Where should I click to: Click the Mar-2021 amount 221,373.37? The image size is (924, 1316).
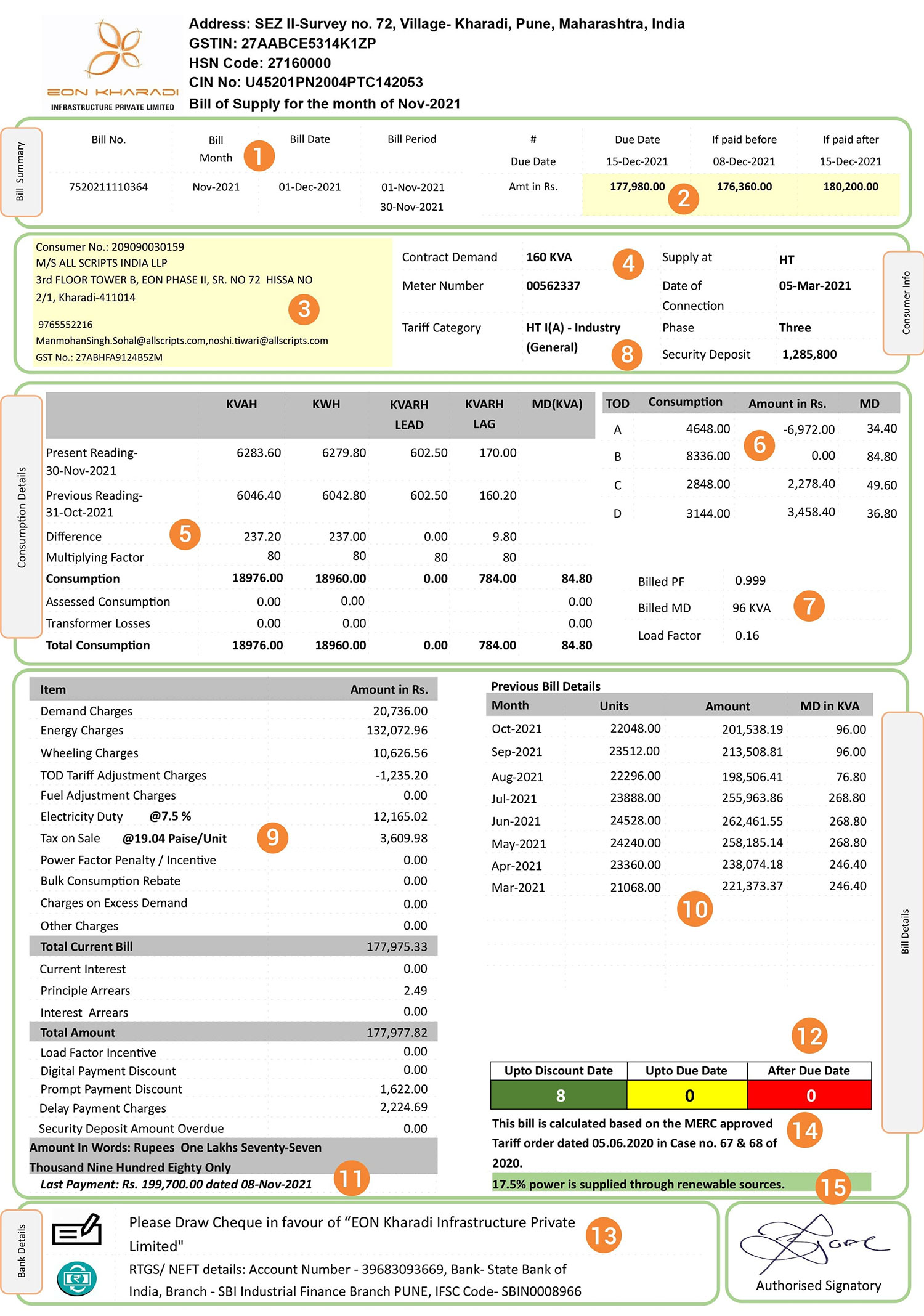(x=752, y=886)
